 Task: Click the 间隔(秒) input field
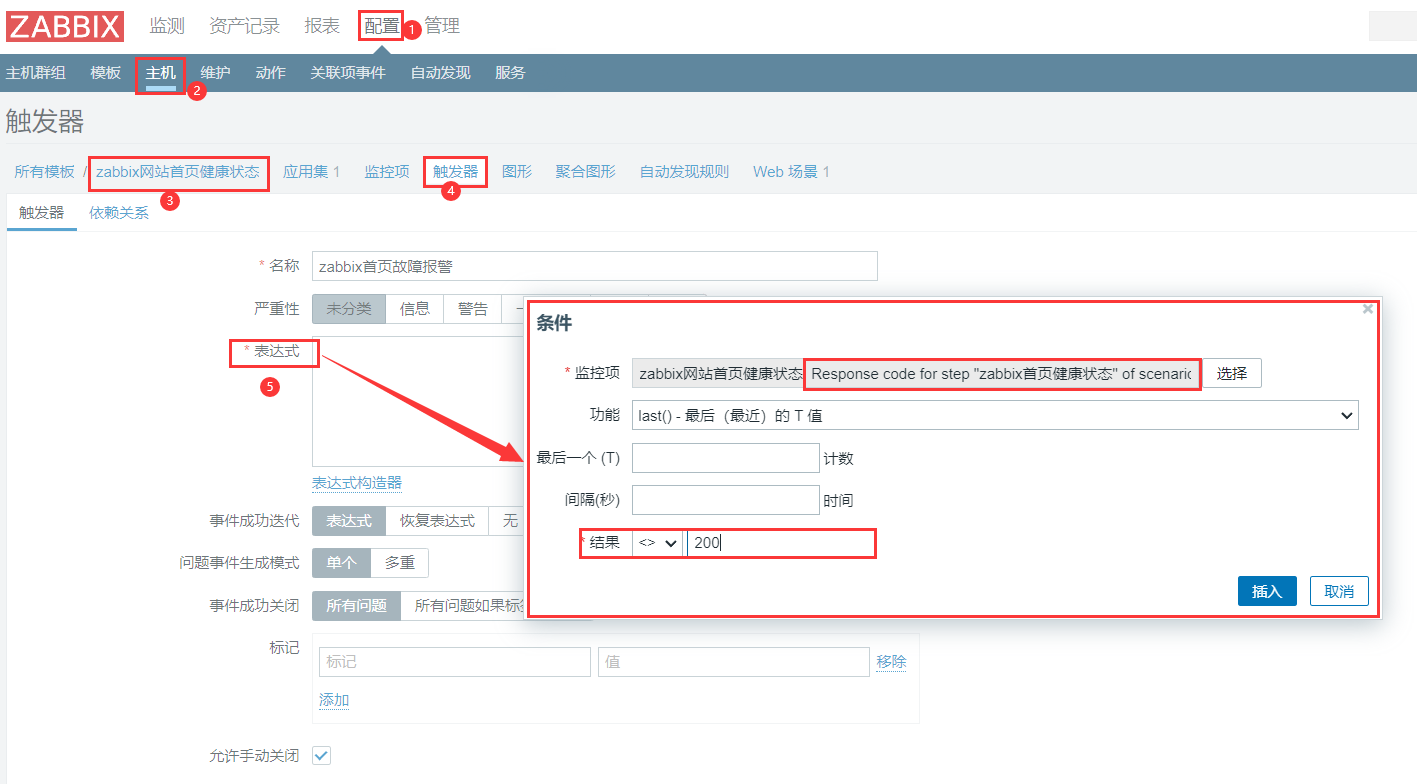(726, 500)
